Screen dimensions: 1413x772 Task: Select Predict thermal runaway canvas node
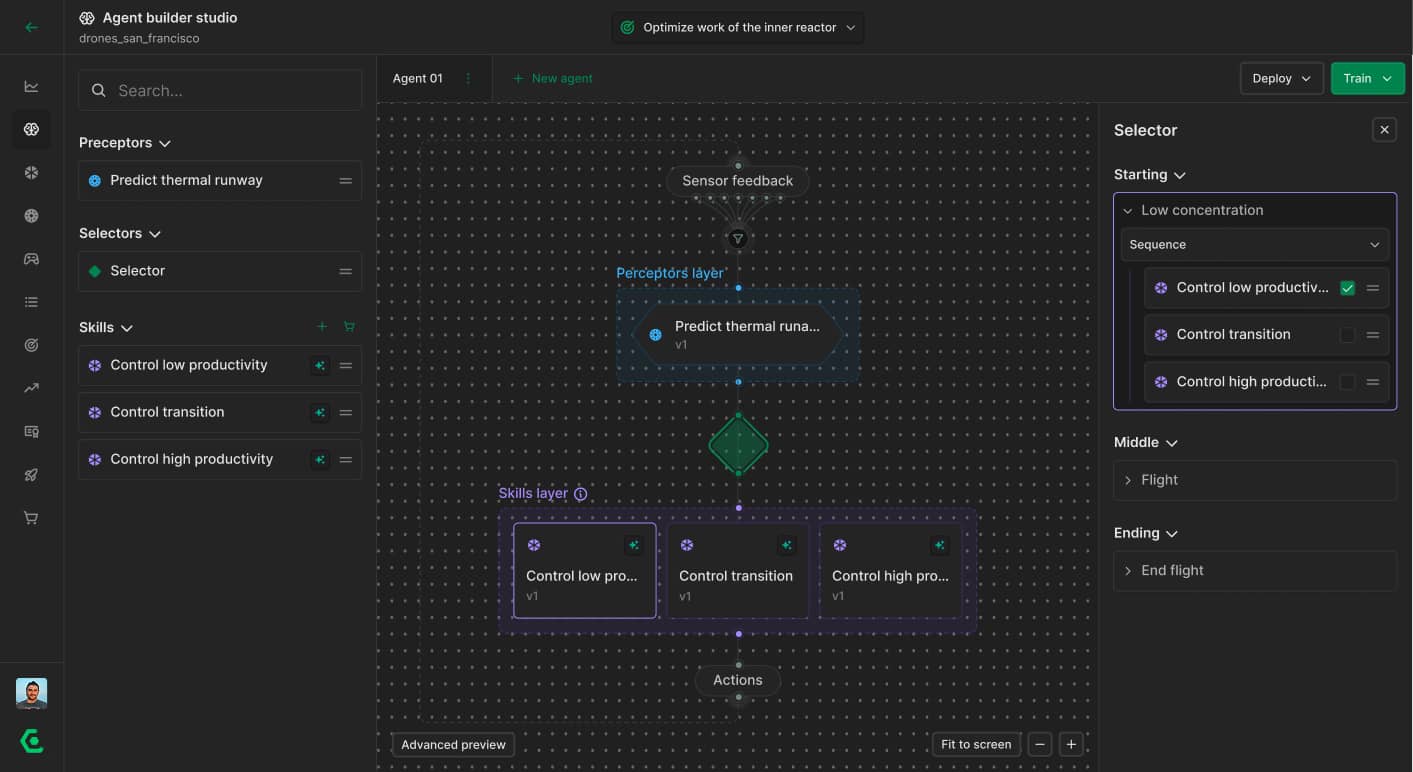click(737, 335)
